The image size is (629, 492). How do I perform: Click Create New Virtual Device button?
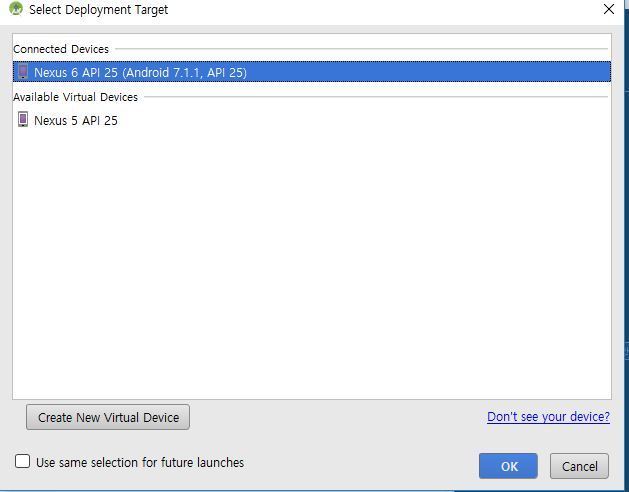click(x=108, y=417)
